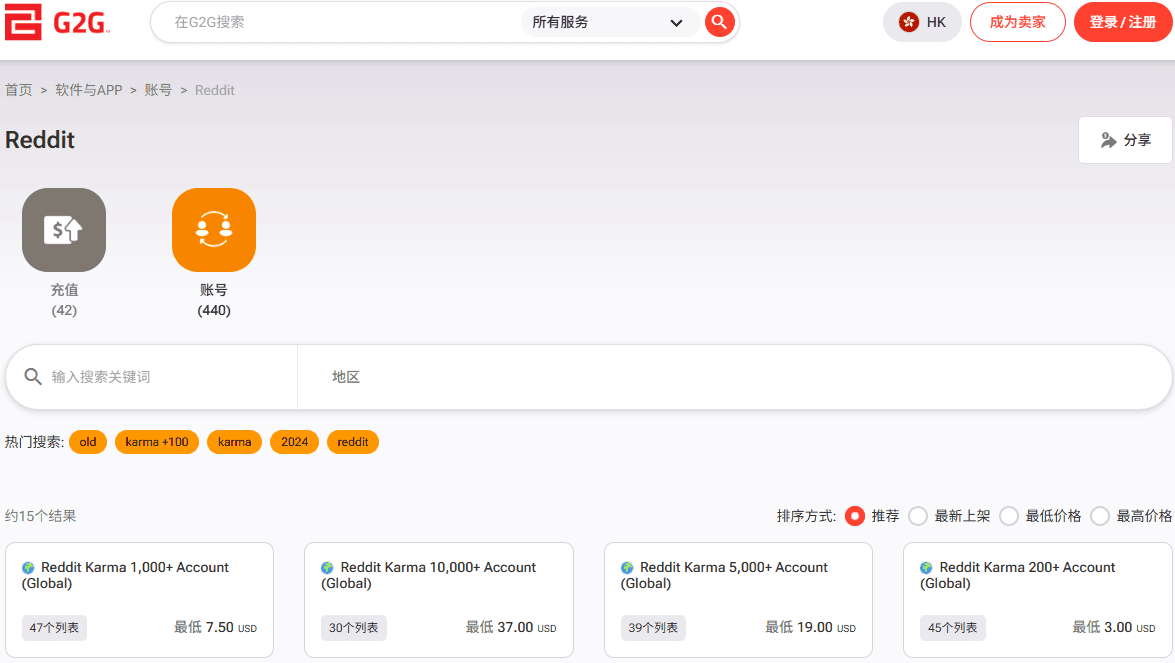
Task: Open the 充值 top-up category icon
Action: 64,230
